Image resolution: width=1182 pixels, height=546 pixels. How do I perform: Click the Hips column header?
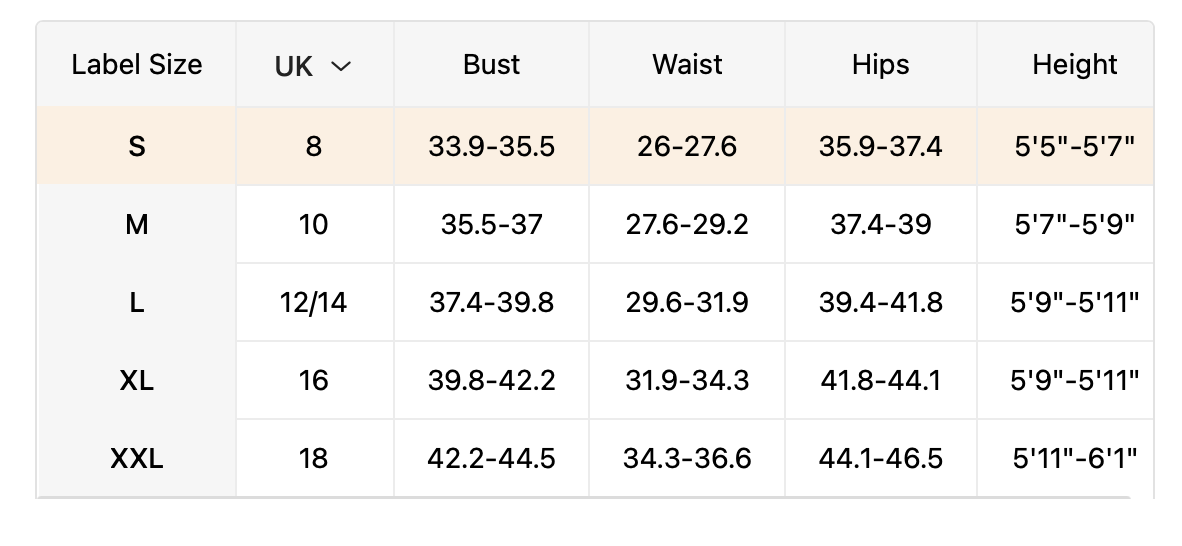(x=881, y=65)
